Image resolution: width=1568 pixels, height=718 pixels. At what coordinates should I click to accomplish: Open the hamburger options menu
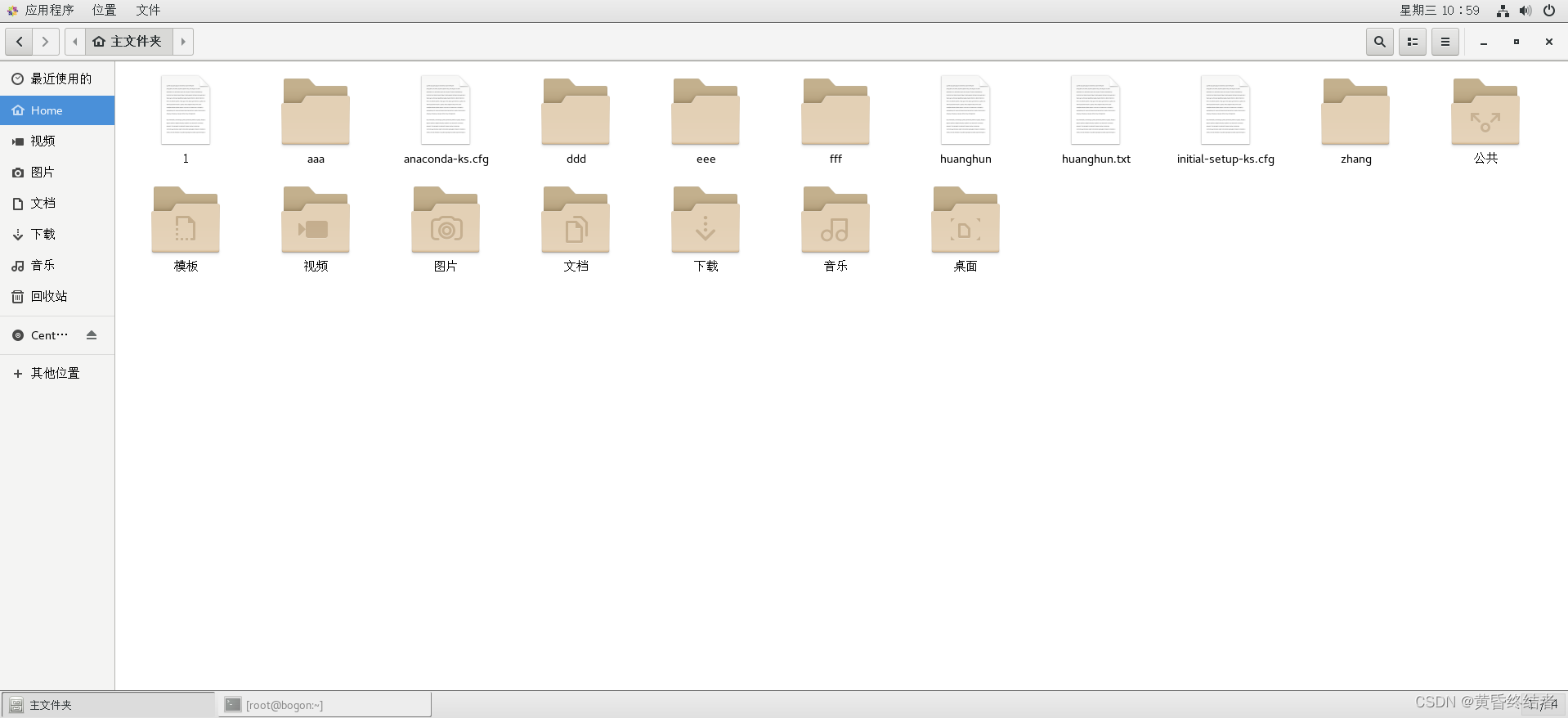1445,42
